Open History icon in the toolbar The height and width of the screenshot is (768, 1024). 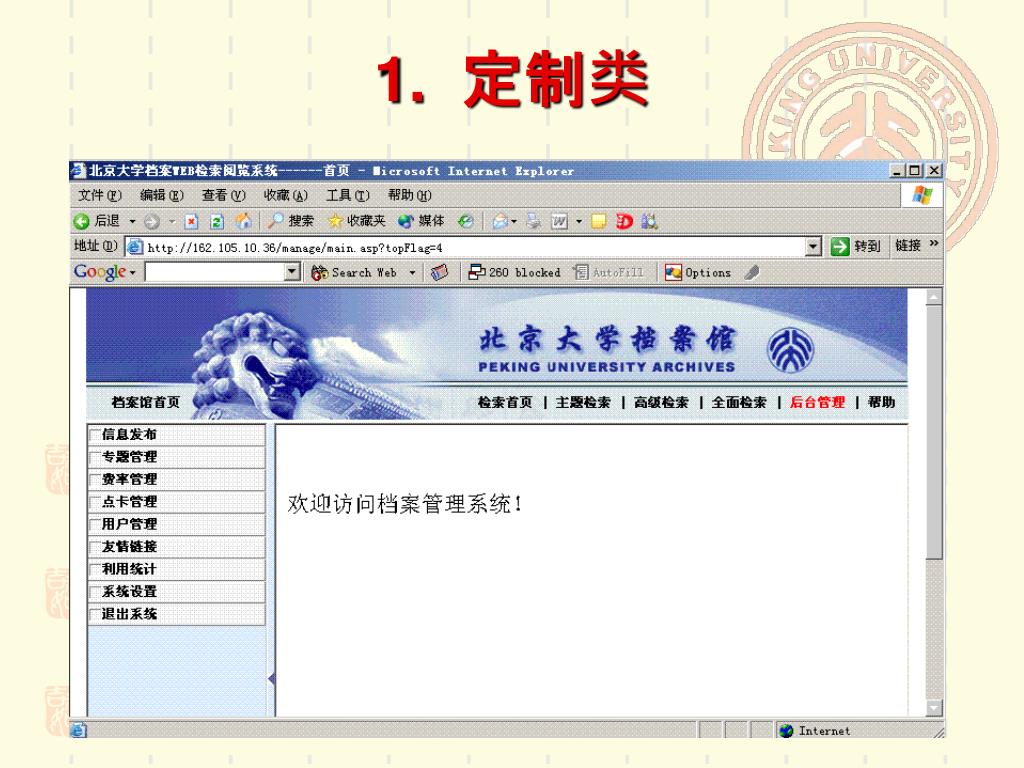[x=465, y=221]
